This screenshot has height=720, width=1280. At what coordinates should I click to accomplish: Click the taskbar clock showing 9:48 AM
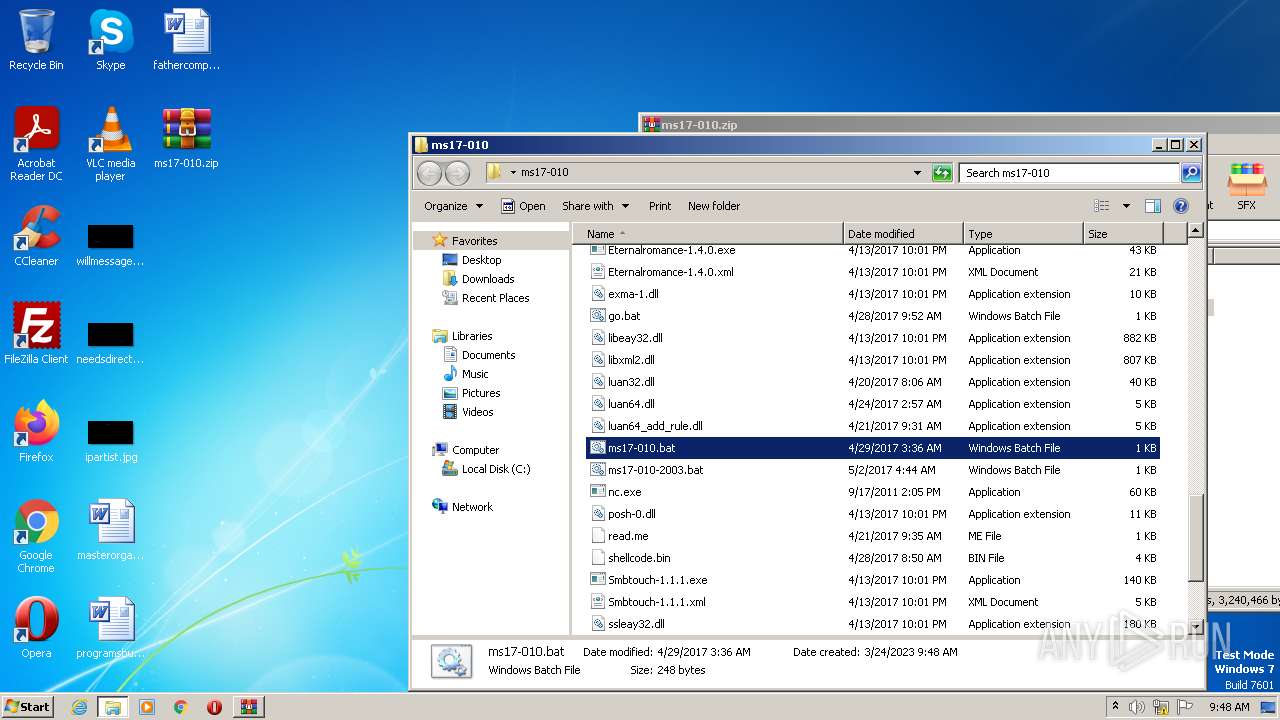(1228, 707)
